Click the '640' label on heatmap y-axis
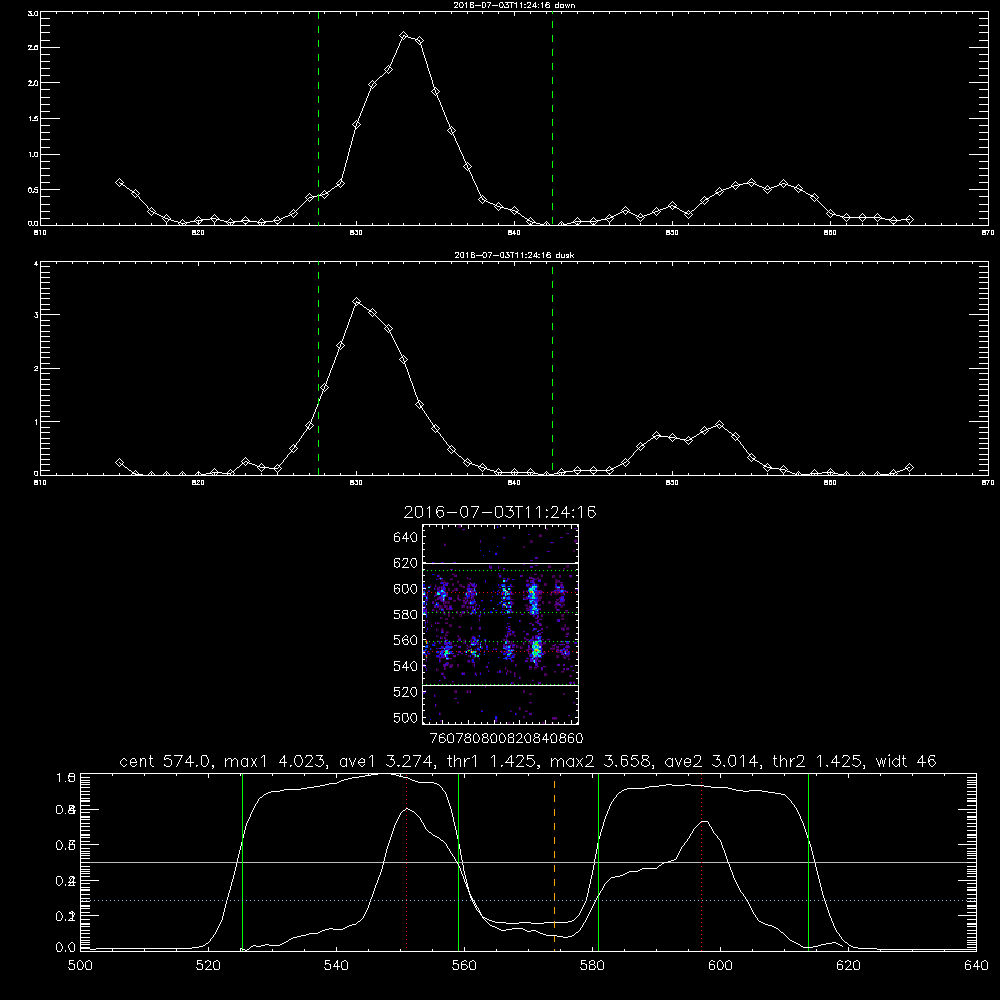This screenshot has width=1000, height=1000. 406,538
